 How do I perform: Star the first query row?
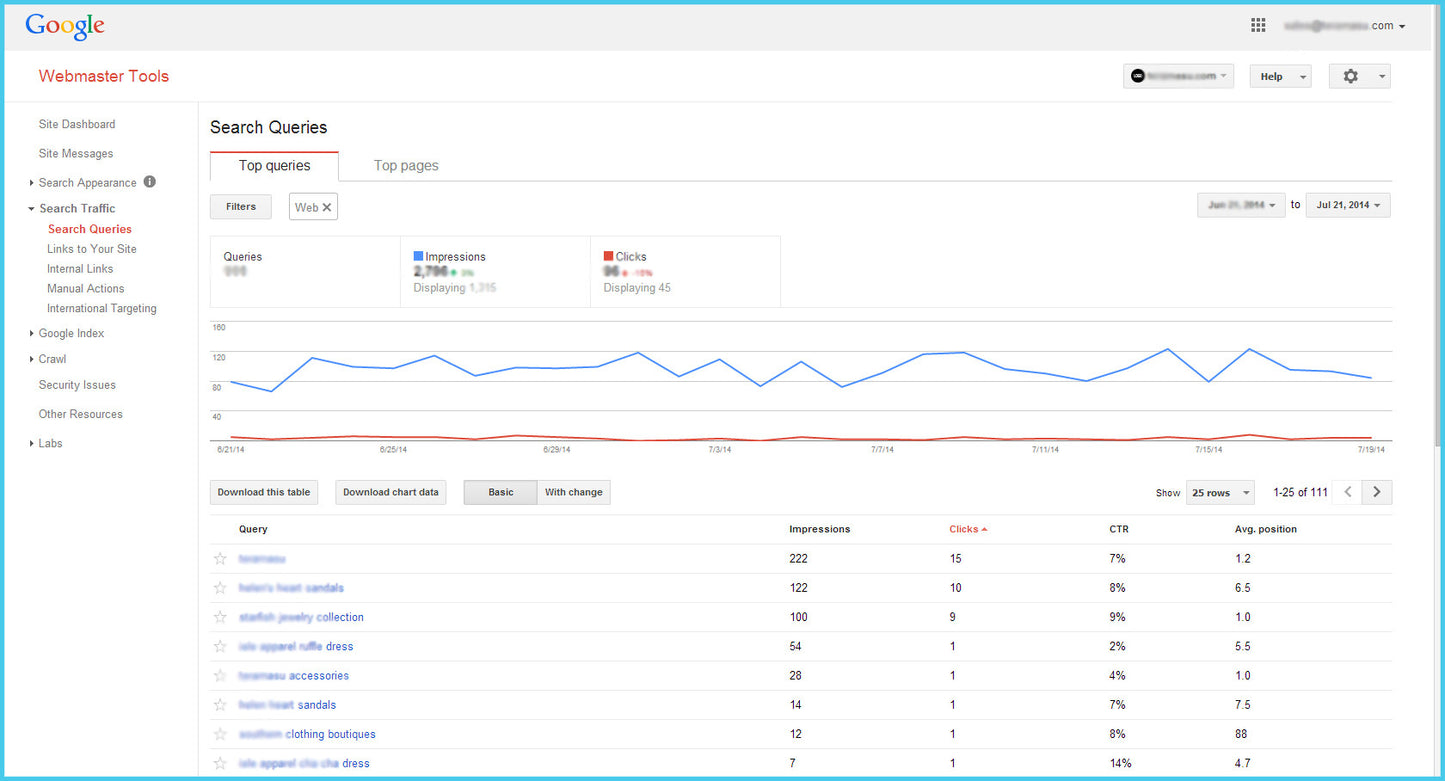[x=221, y=559]
